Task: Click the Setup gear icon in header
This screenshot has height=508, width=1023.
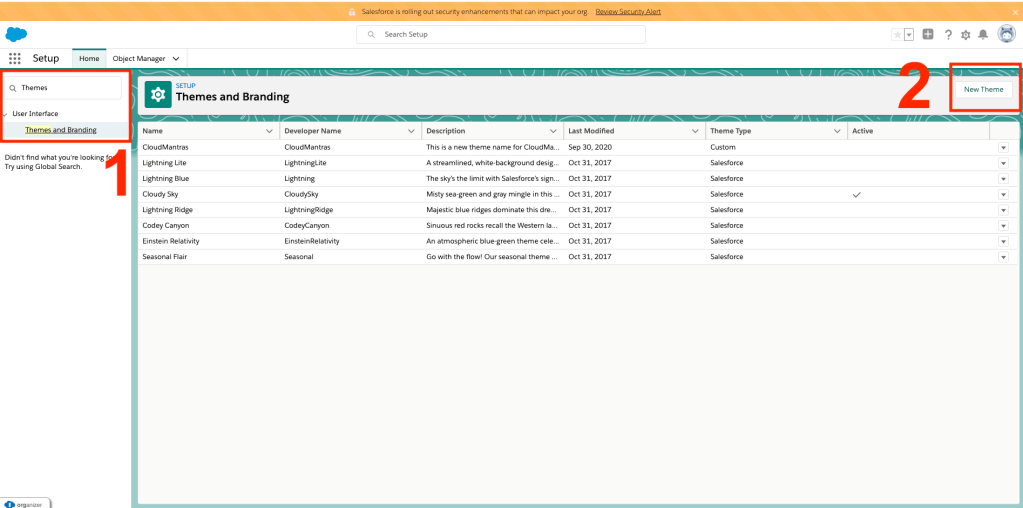Action: pyautogui.click(x=965, y=34)
